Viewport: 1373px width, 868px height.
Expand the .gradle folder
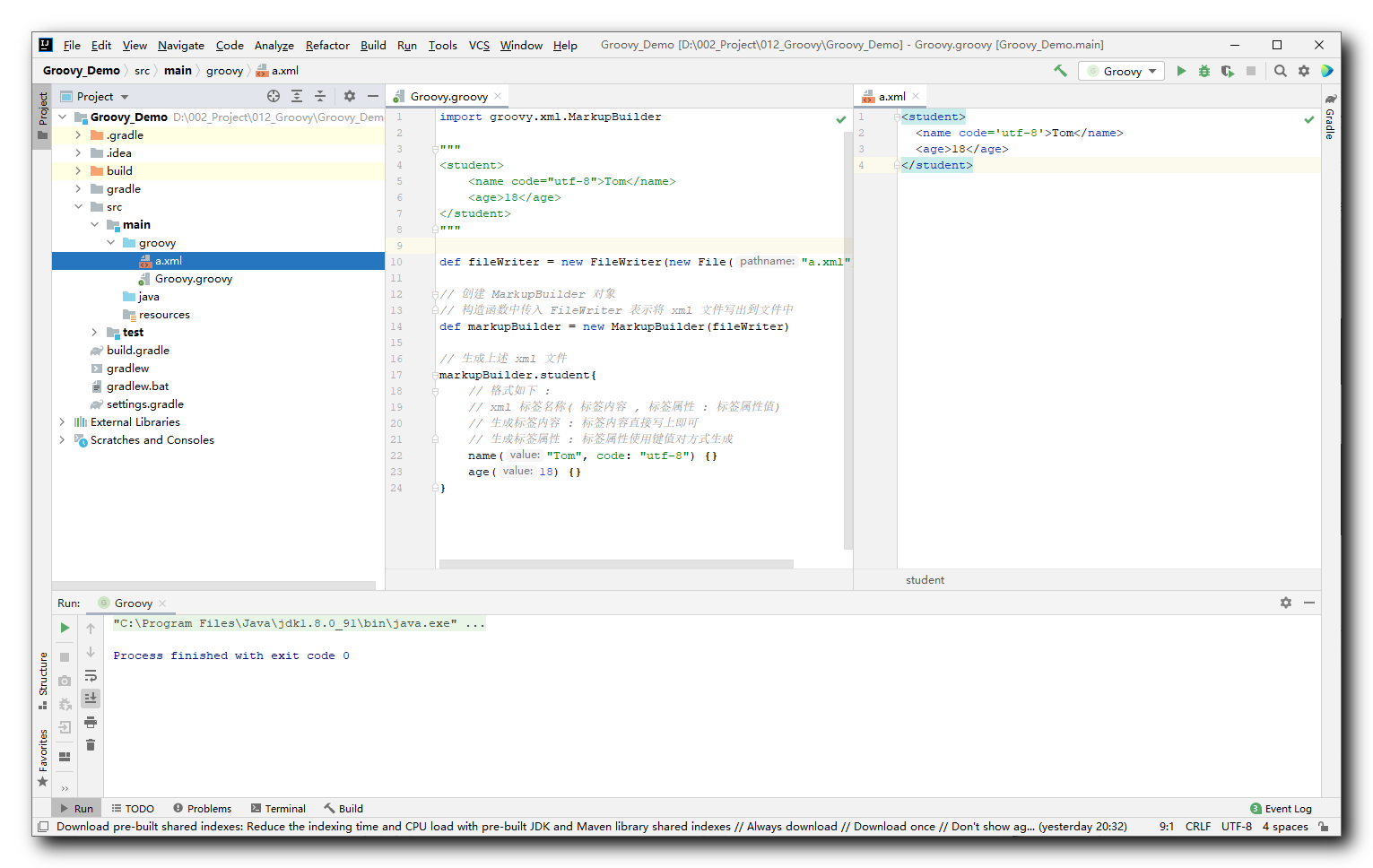tap(79, 135)
